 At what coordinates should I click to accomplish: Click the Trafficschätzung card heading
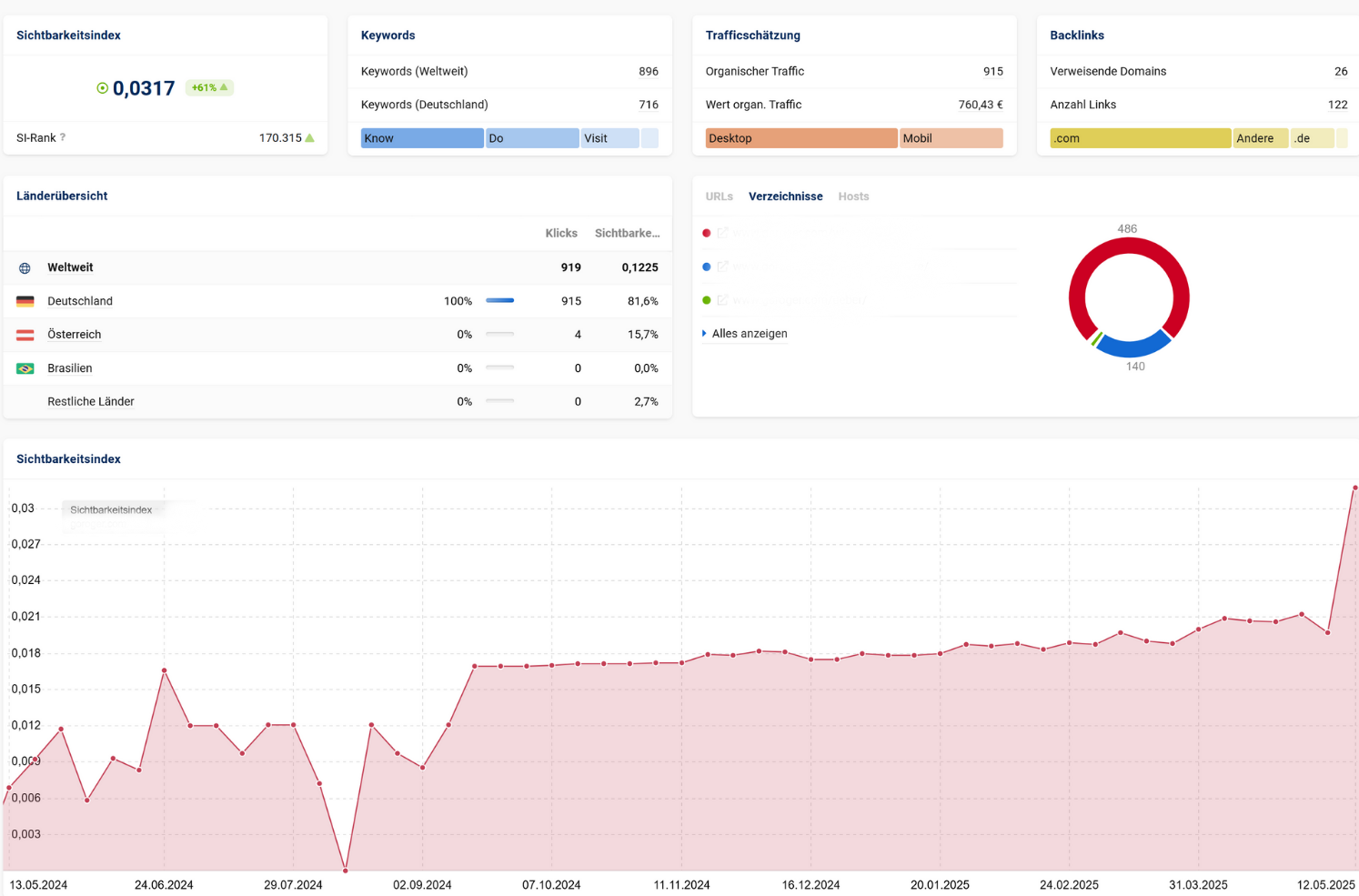point(753,35)
